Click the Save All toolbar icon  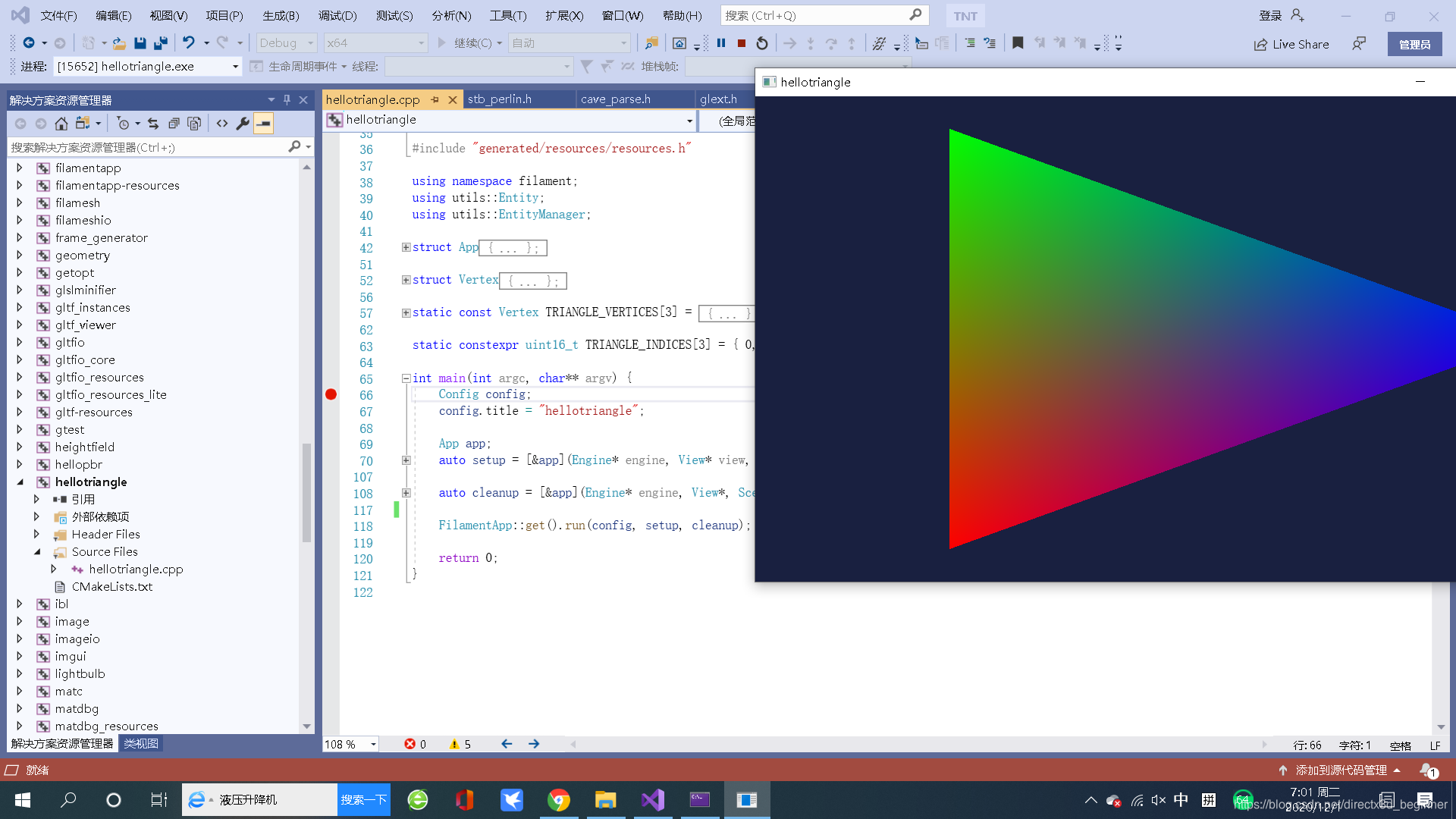coord(161,43)
